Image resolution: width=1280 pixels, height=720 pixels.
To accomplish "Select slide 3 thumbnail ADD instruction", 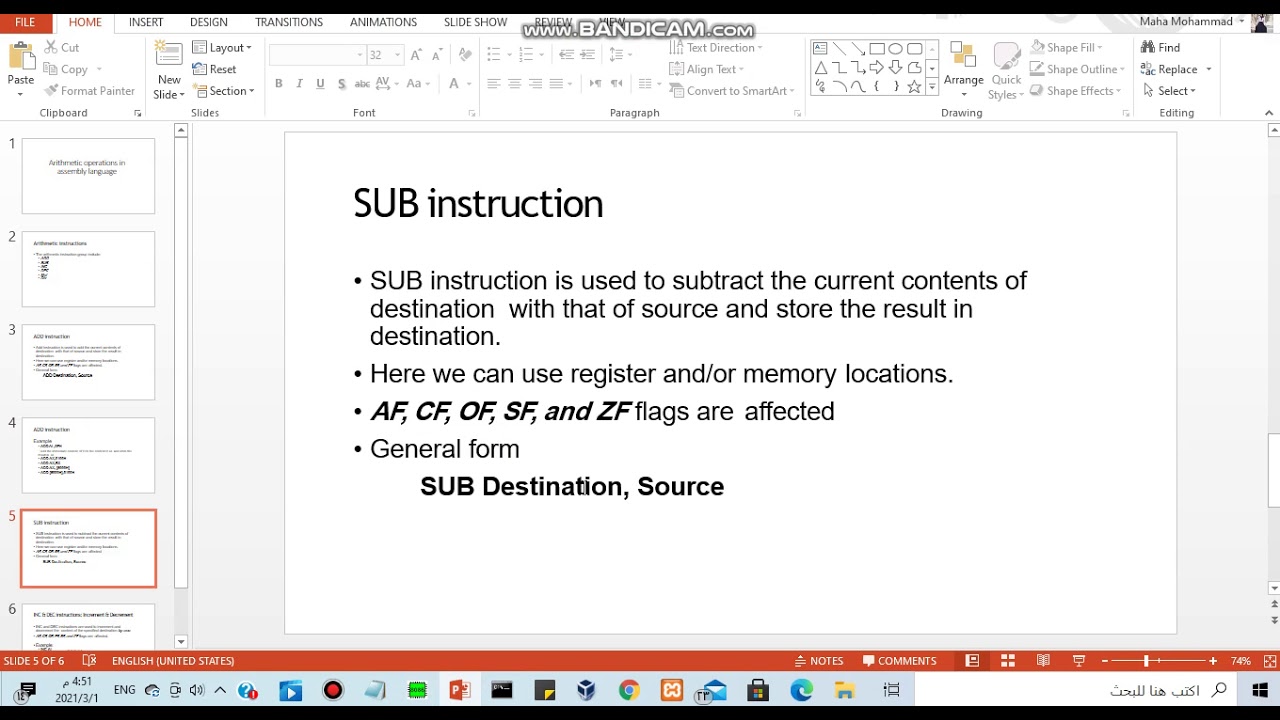I will click(x=88, y=362).
